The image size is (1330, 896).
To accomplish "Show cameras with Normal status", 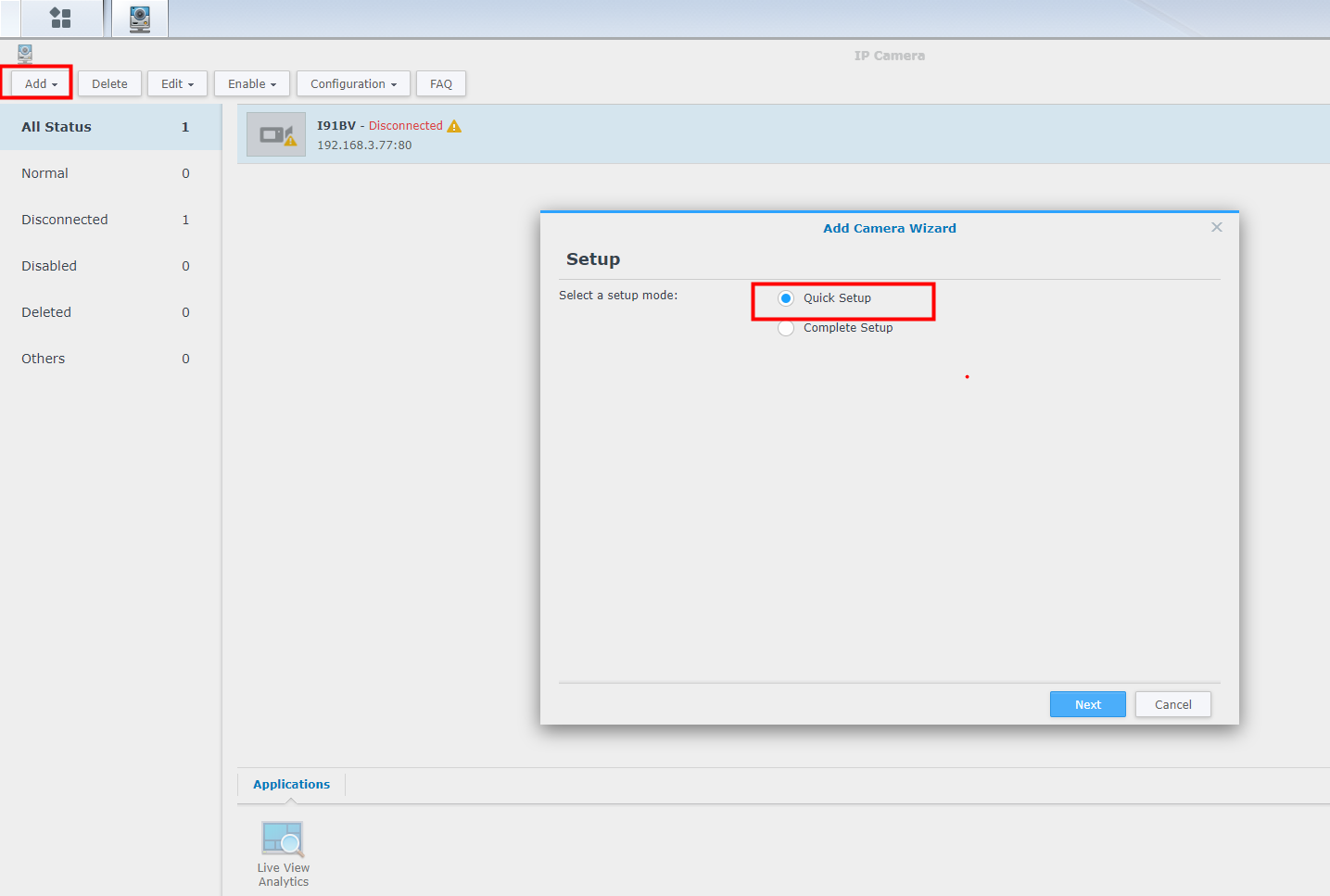I will (45, 173).
